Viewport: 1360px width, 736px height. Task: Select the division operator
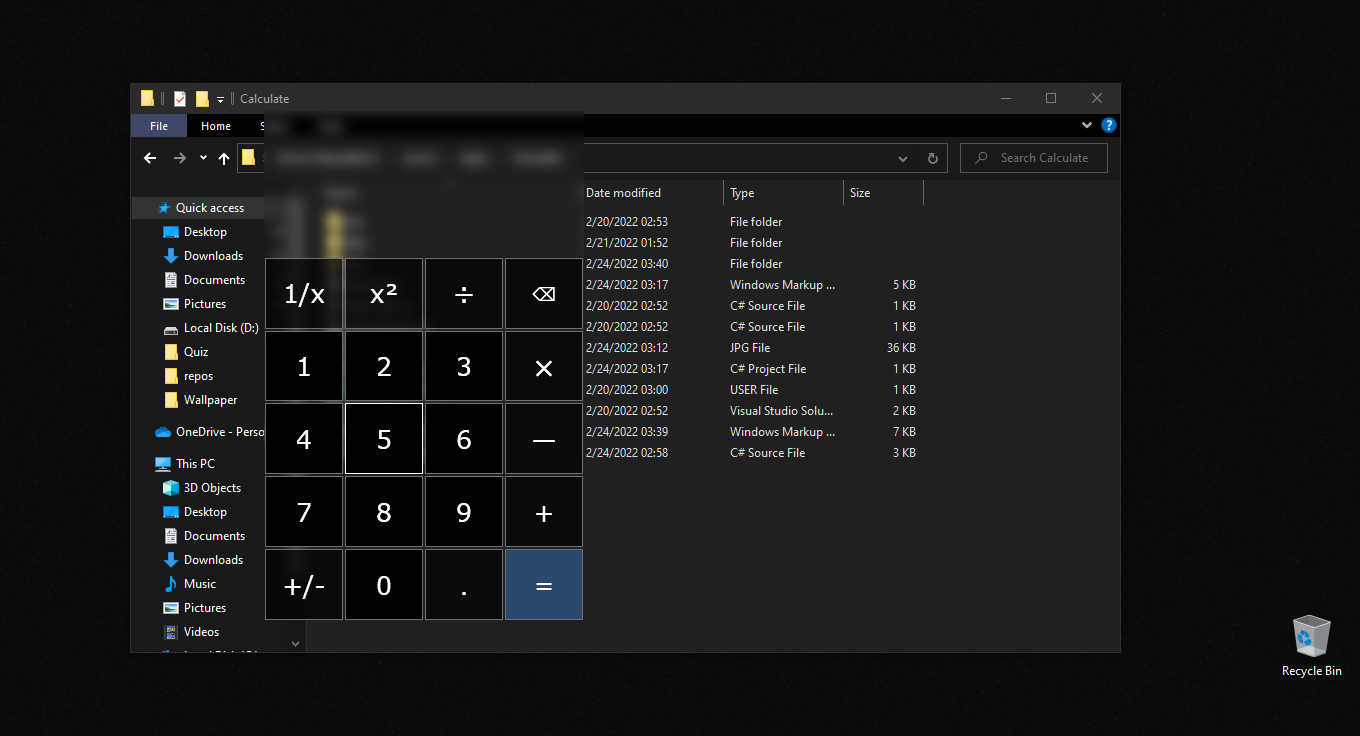(x=464, y=293)
